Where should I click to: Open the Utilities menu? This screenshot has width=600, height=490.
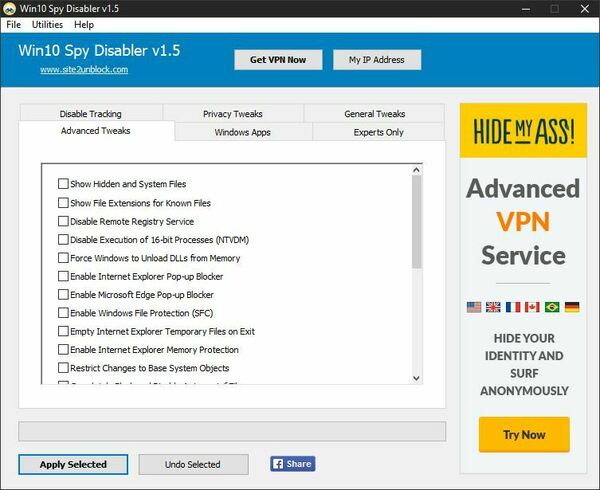(47, 25)
